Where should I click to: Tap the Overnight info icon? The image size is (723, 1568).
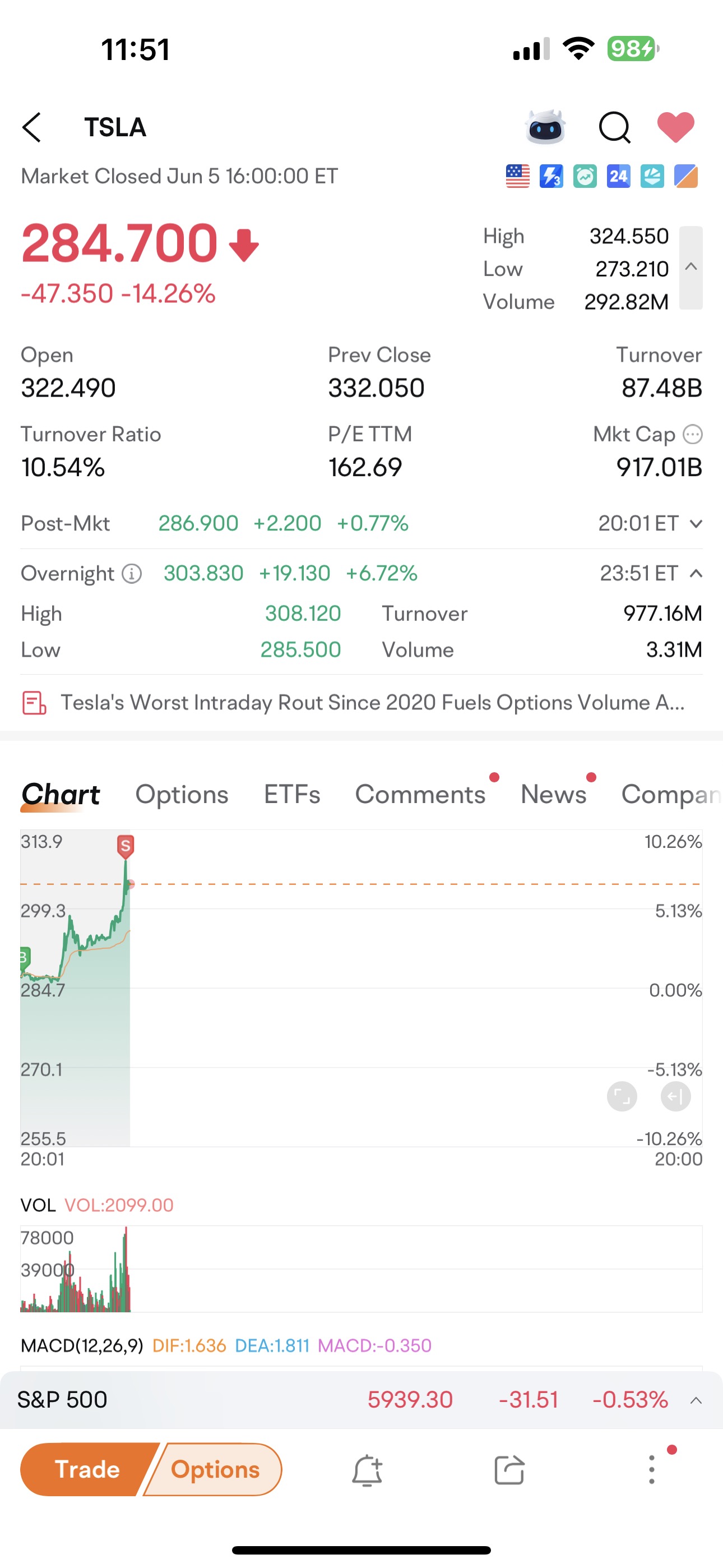click(x=132, y=573)
